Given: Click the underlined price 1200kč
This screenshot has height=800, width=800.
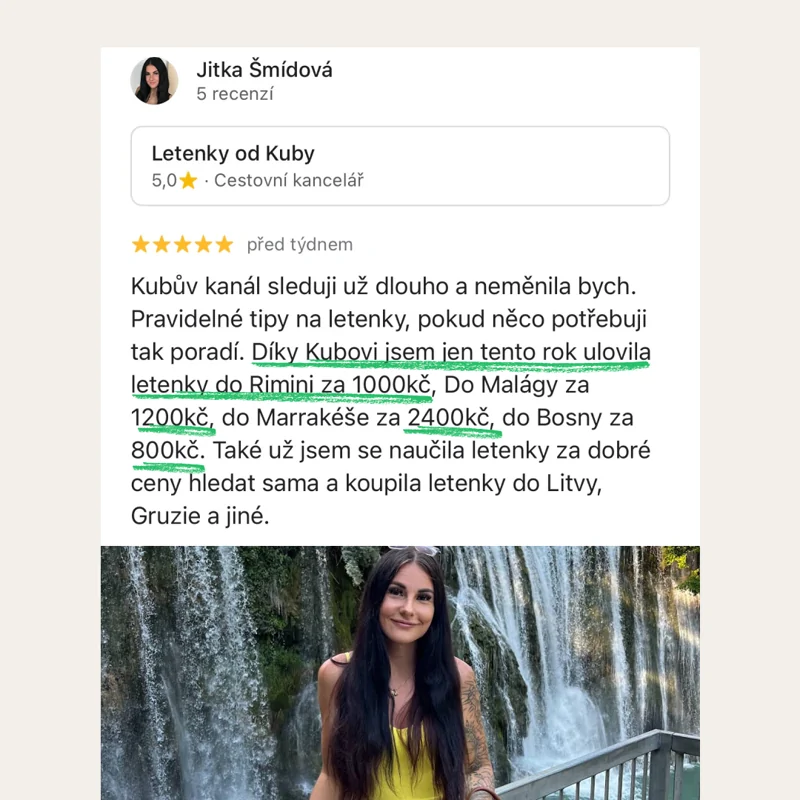Looking at the screenshot, I should tap(171, 417).
